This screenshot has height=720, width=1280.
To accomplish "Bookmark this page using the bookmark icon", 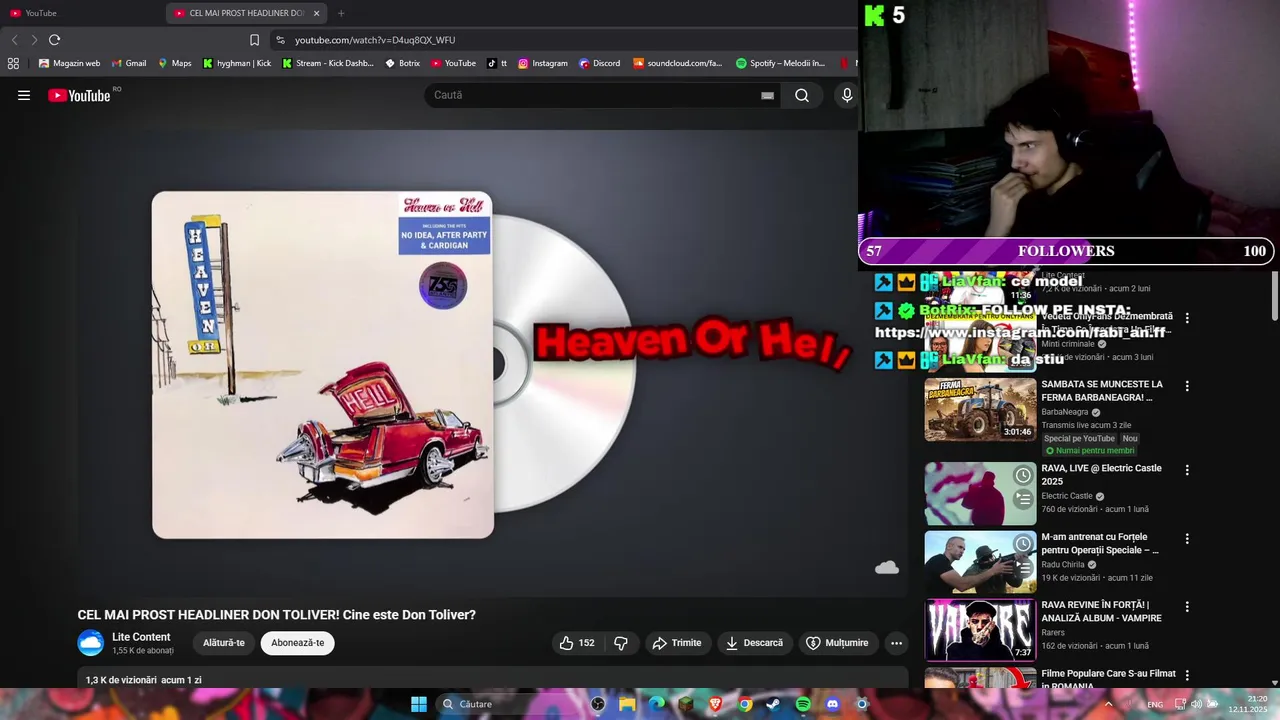I will coord(254,40).
